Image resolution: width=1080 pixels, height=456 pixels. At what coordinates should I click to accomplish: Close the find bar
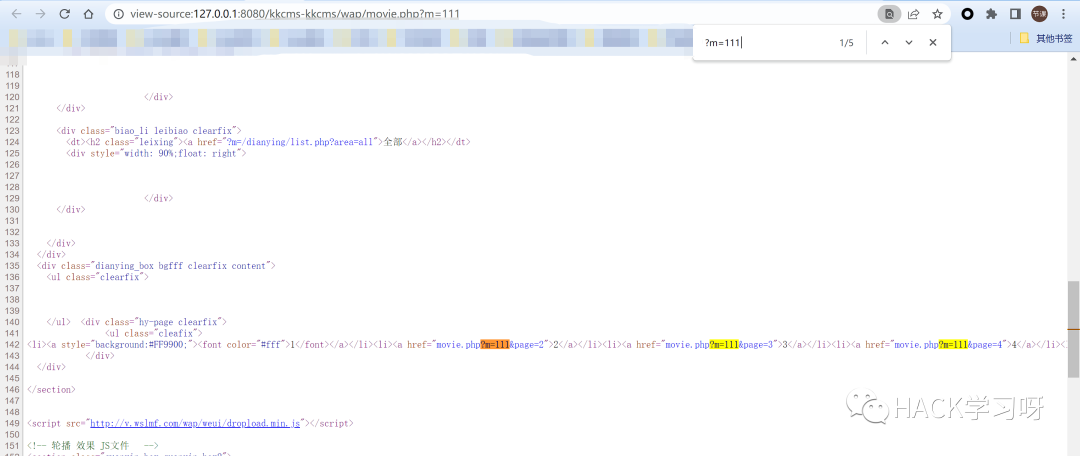(933, 43)
